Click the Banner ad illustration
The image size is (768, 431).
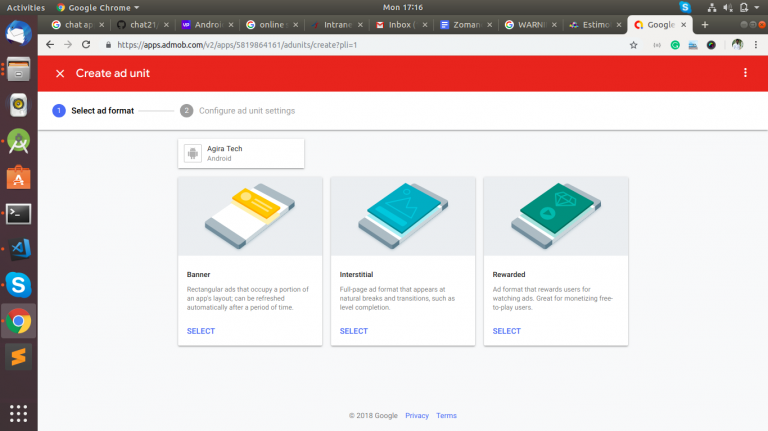[250, 216]
